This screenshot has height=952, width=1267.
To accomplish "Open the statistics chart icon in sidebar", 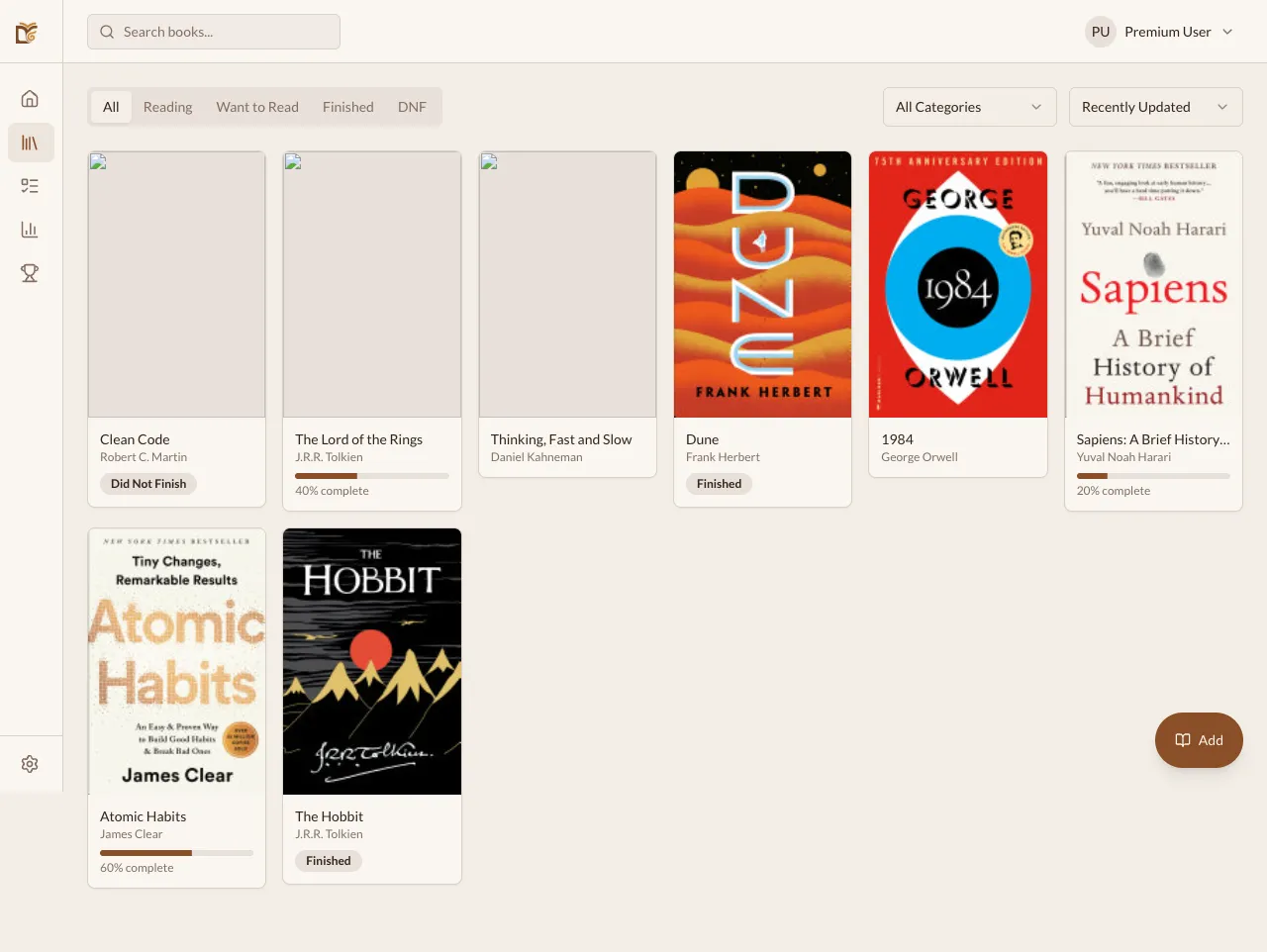I will pyautogui.click(x=30, y=230).
